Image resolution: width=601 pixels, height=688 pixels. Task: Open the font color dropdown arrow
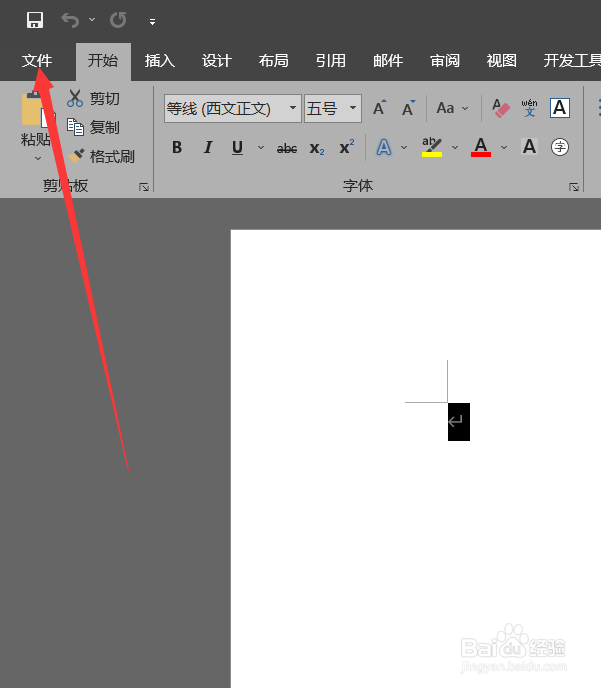pos(504,147)
